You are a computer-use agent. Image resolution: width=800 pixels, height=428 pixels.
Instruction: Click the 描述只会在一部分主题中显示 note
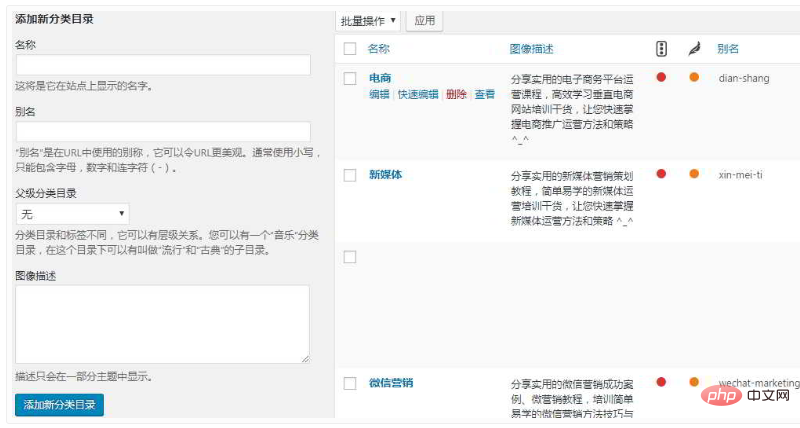(84, 377)
